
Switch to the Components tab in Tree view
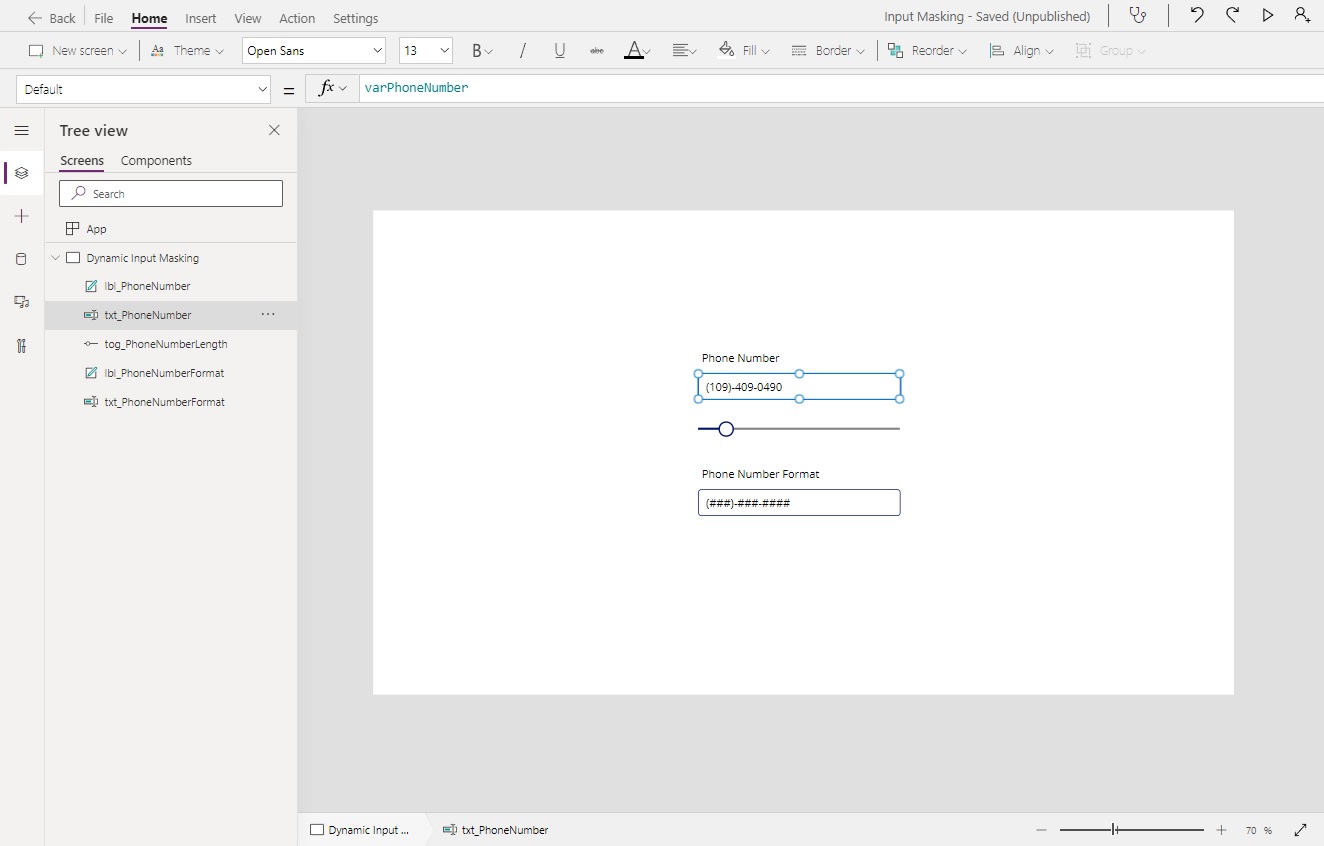(156, 161)
